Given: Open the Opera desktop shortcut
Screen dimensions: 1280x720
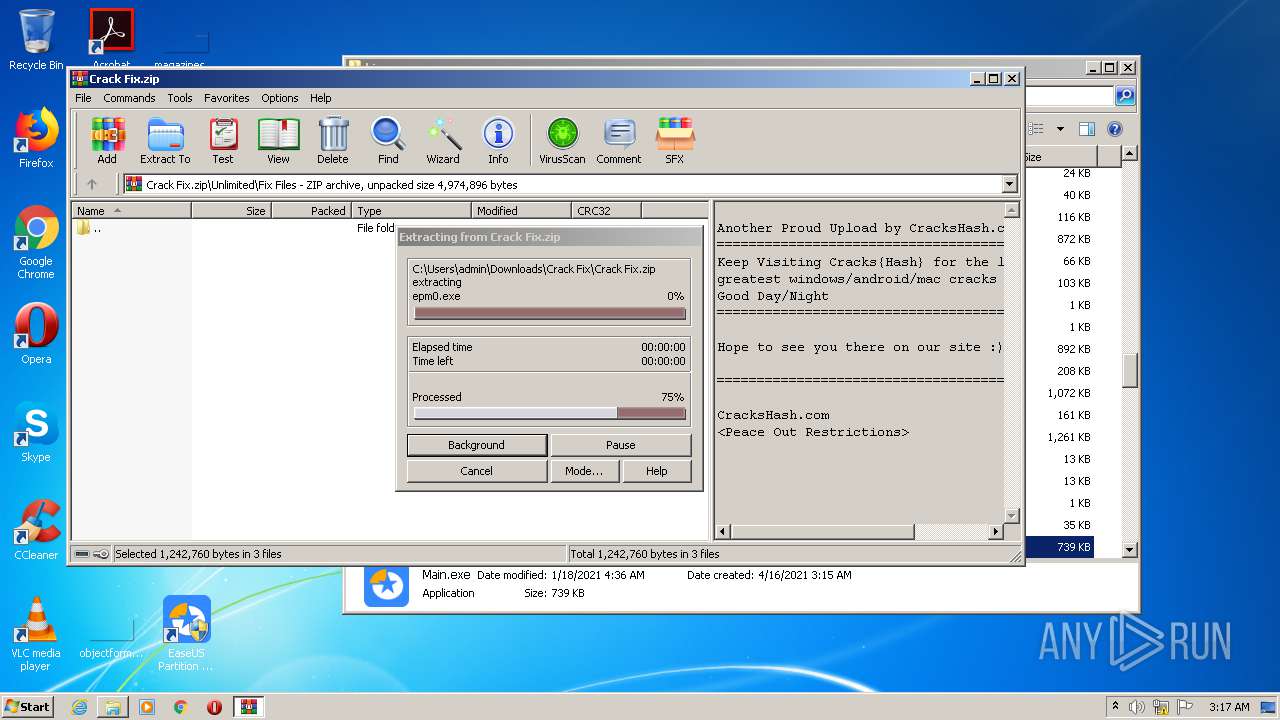Looking at the screenshot, I should click(36, 334).
